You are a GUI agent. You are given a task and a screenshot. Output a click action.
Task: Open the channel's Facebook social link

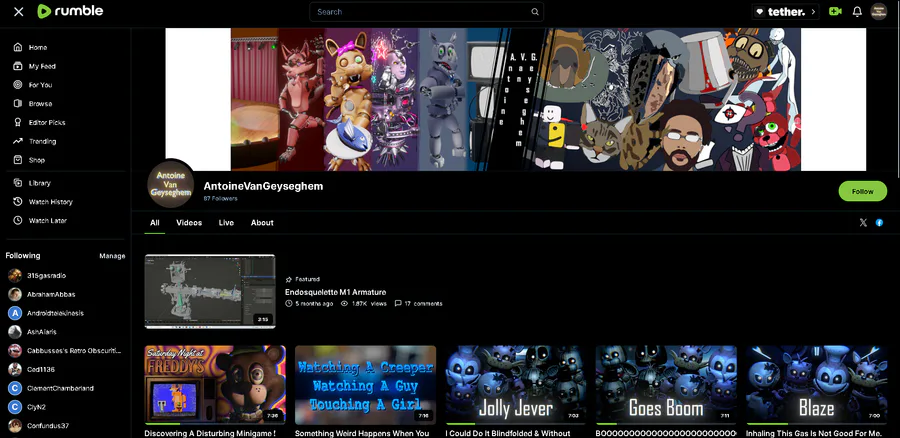[x=879, y=223]
